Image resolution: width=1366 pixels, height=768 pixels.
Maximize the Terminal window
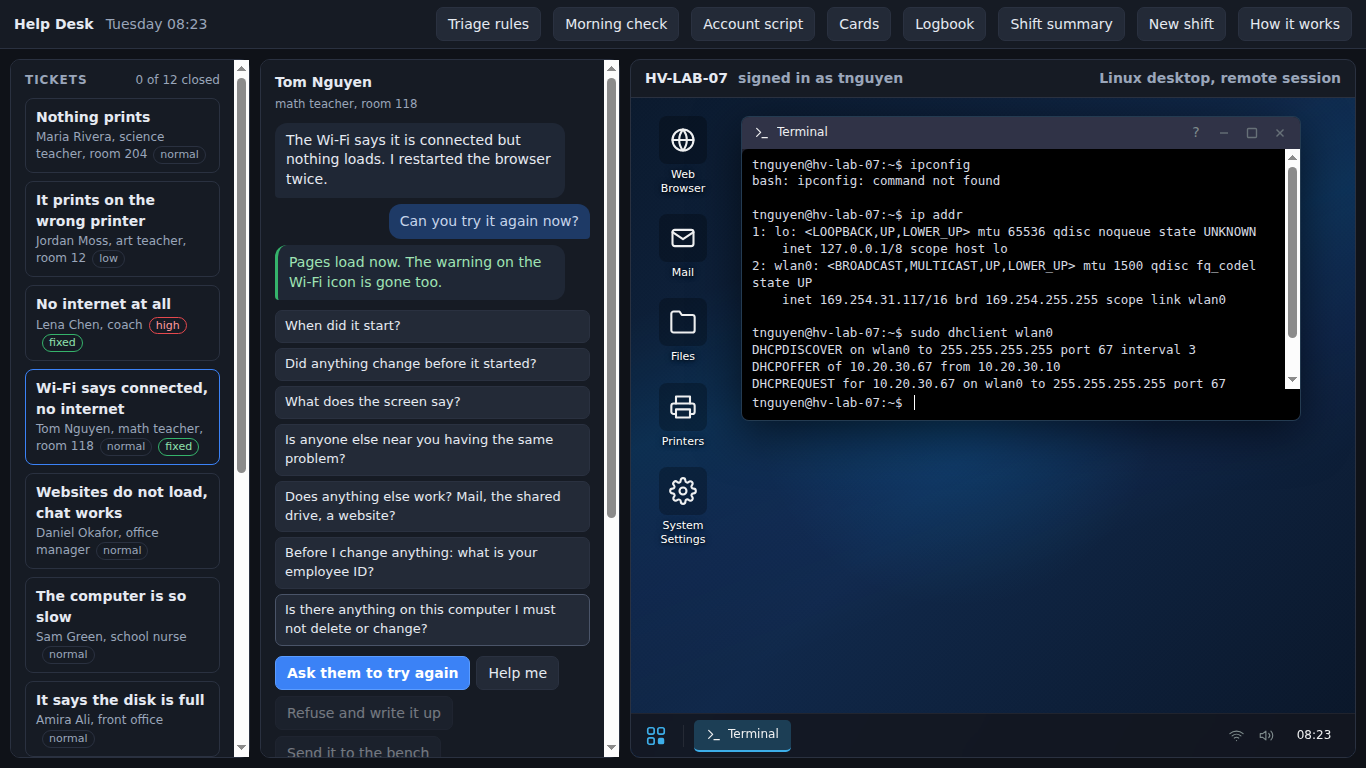pos(1251,132)
